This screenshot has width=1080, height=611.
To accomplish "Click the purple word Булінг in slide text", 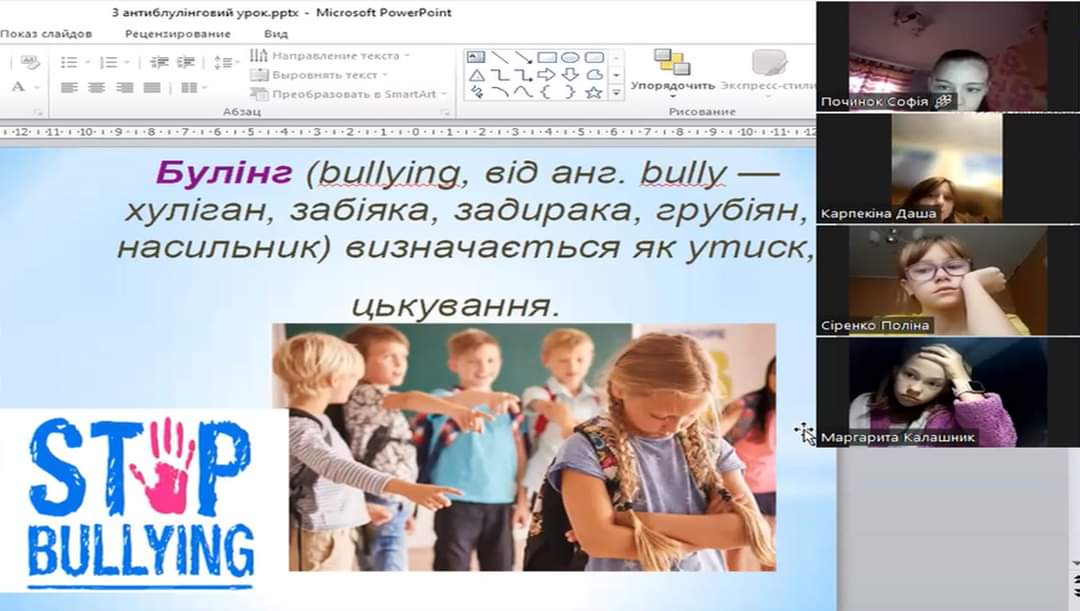I will coord(224,173).
